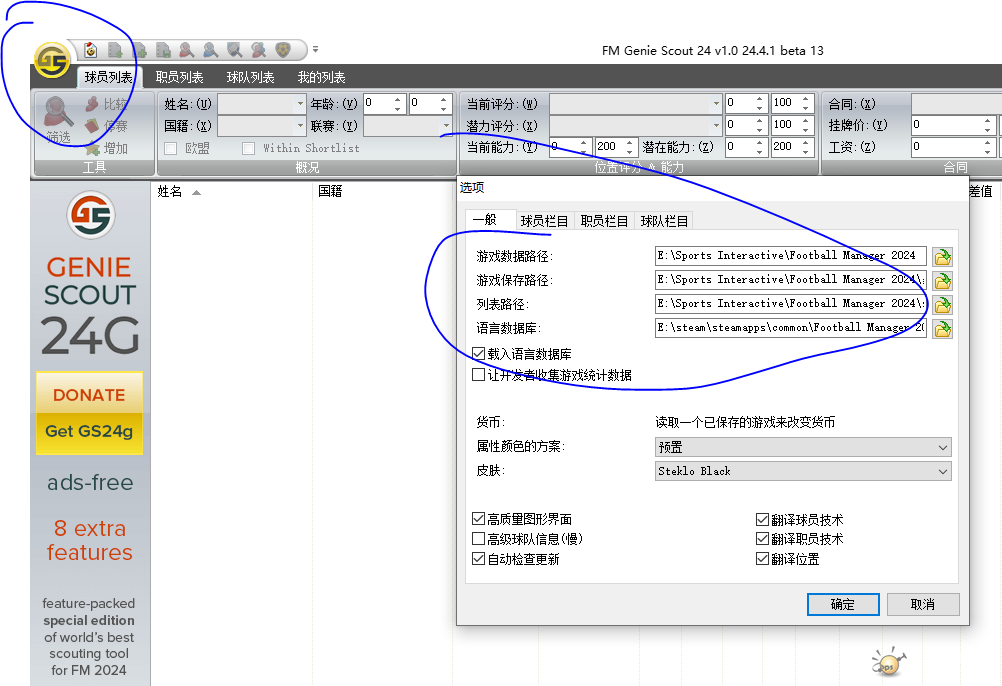Increase the 年龄 minimum value
The width and height of the screenshot is (1002, 686).
tap(397, 99)
